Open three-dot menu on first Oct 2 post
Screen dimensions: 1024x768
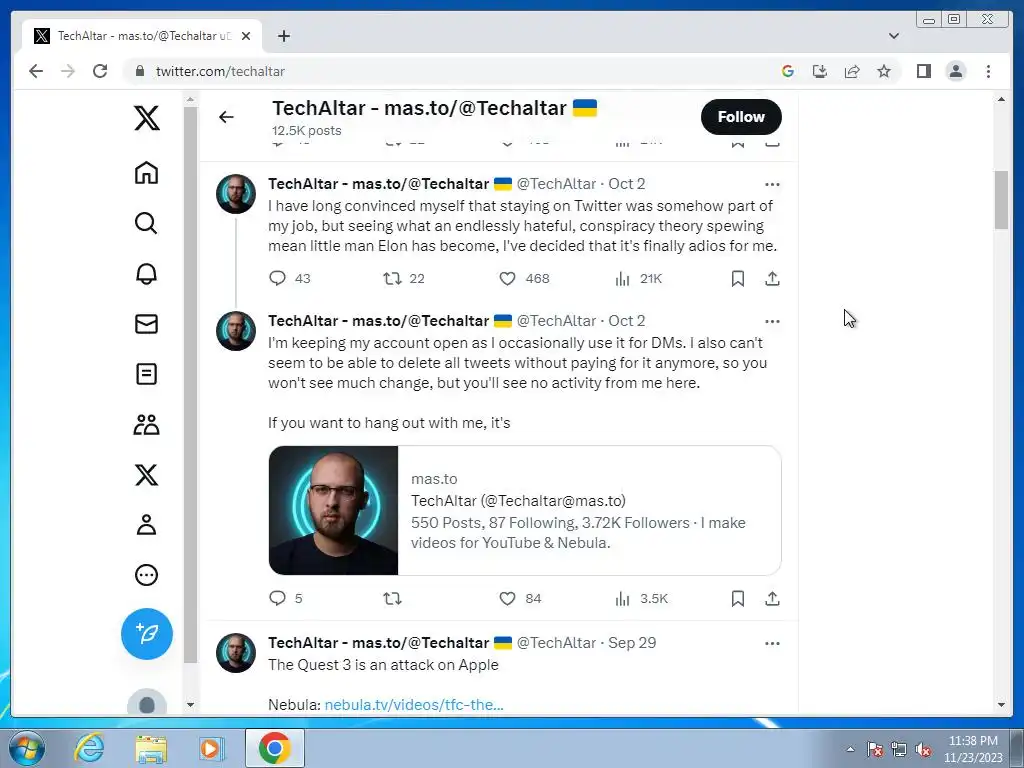coord(772,184)
